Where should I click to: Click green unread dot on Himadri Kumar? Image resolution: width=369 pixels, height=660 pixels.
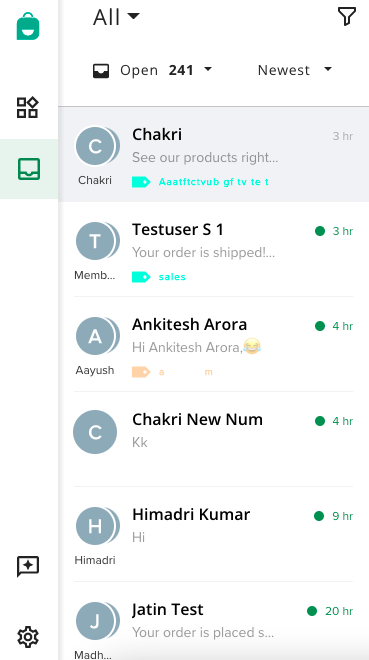click(x=319, y=516)
